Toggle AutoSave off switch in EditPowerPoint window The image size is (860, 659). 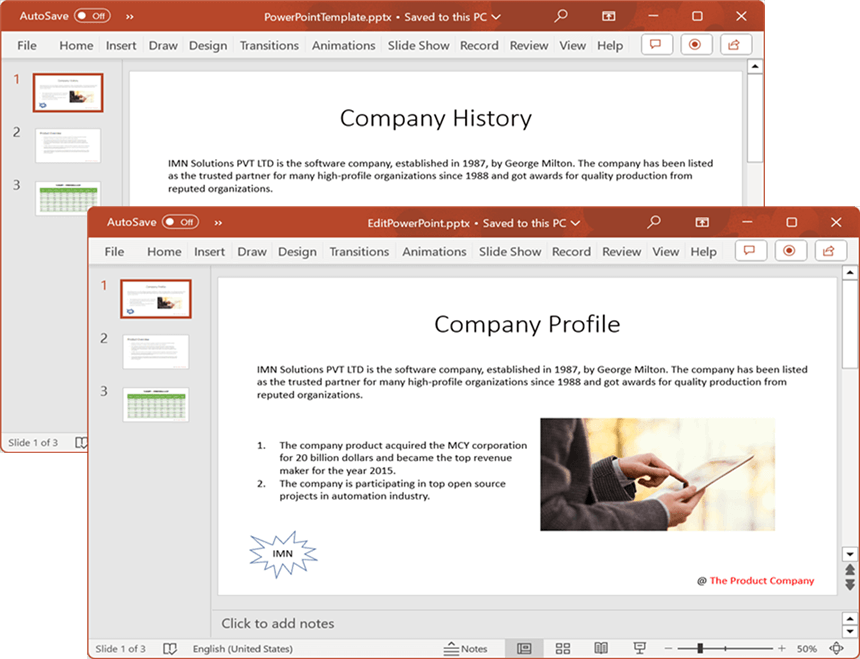point(180,222)
